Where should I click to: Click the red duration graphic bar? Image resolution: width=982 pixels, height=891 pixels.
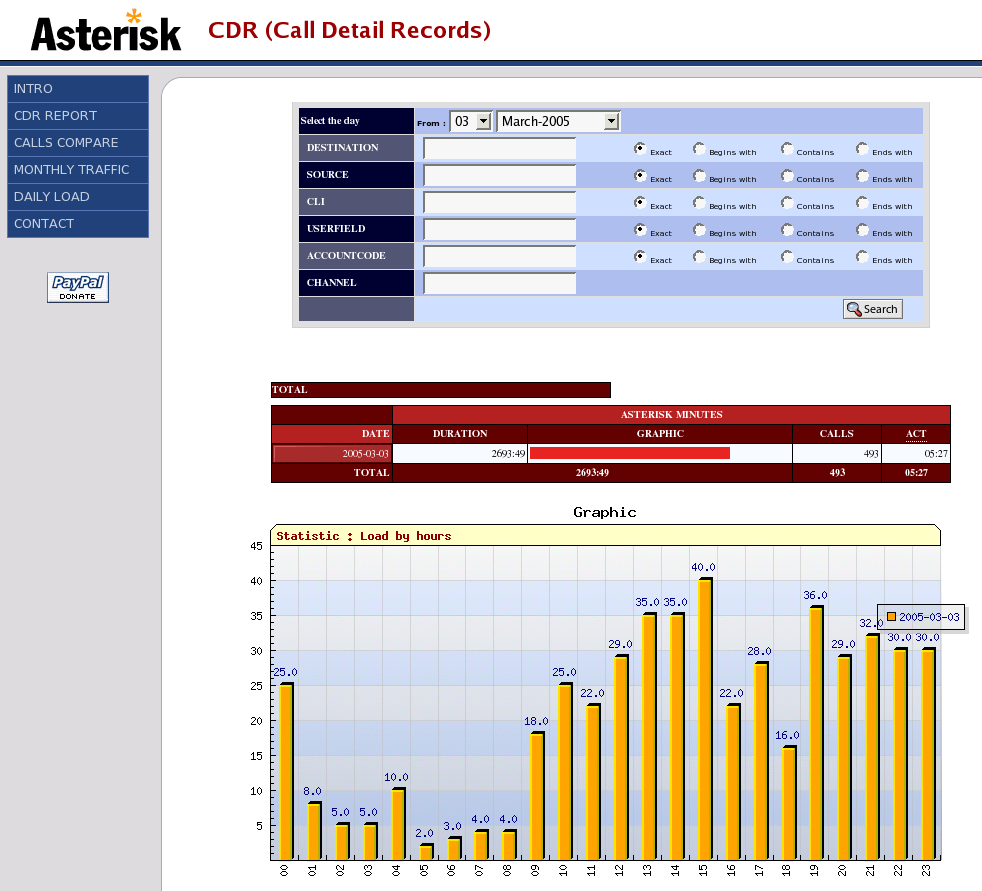pyautogui.click(x=630, y=453)
